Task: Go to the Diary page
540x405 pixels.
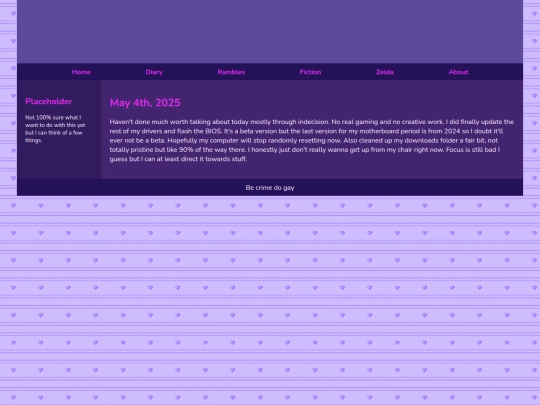Action: tap(154, 72)
